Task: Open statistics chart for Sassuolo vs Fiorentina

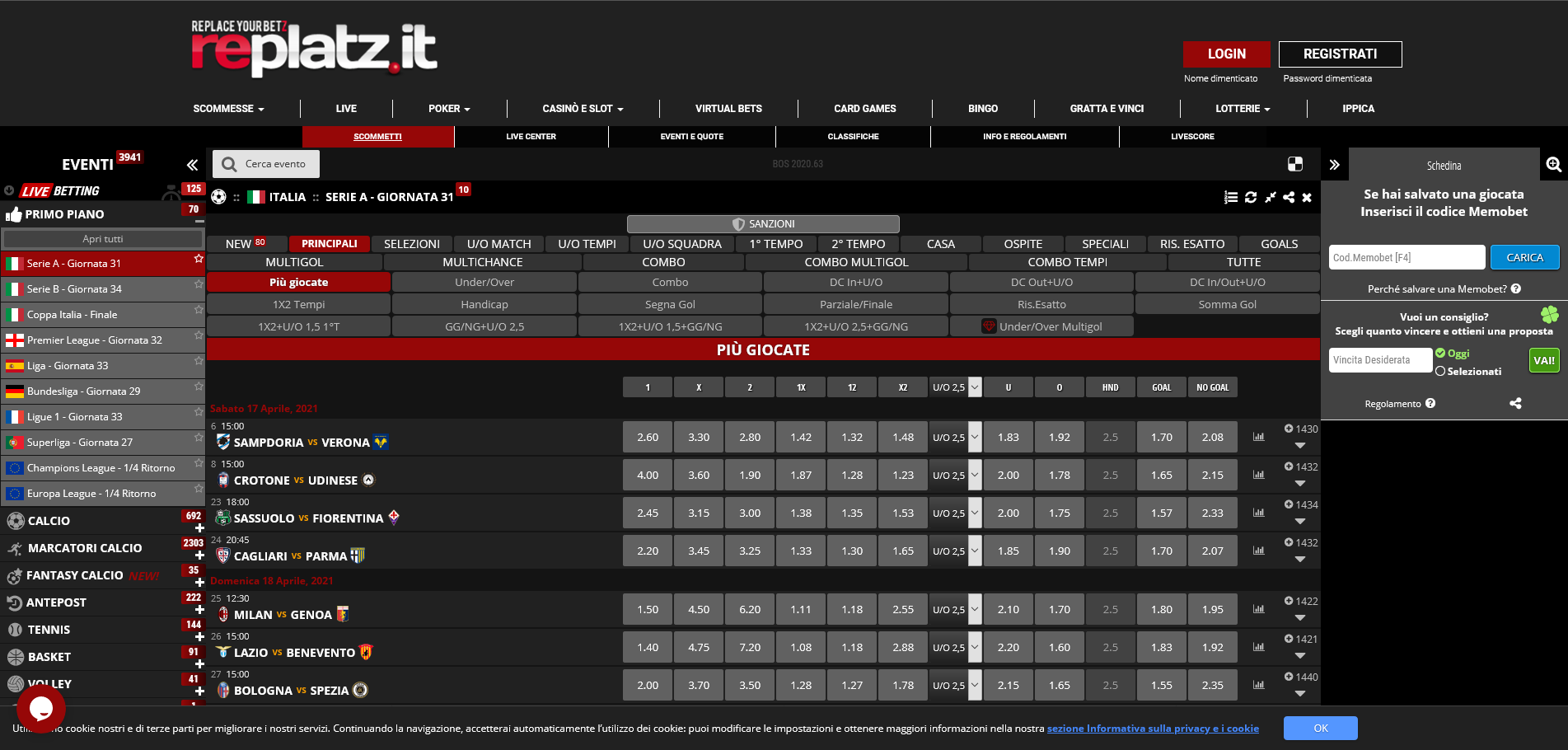Action: [1258, 513]
